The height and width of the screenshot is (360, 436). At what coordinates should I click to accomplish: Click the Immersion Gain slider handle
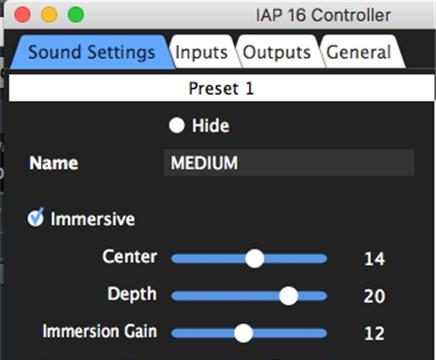click(x=243, y=333)
